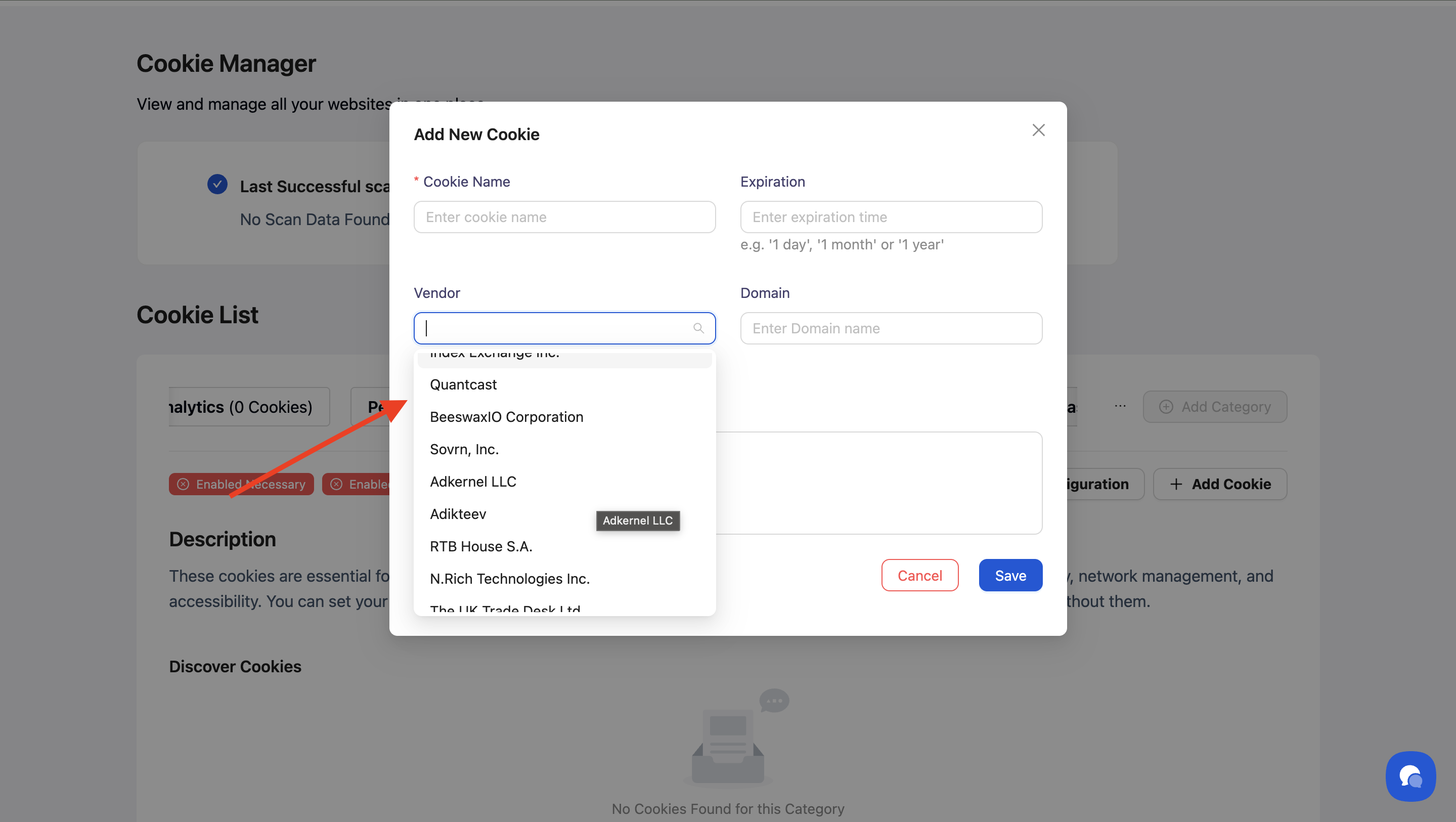Click the Enter Domain name field

tap(891, 328)
